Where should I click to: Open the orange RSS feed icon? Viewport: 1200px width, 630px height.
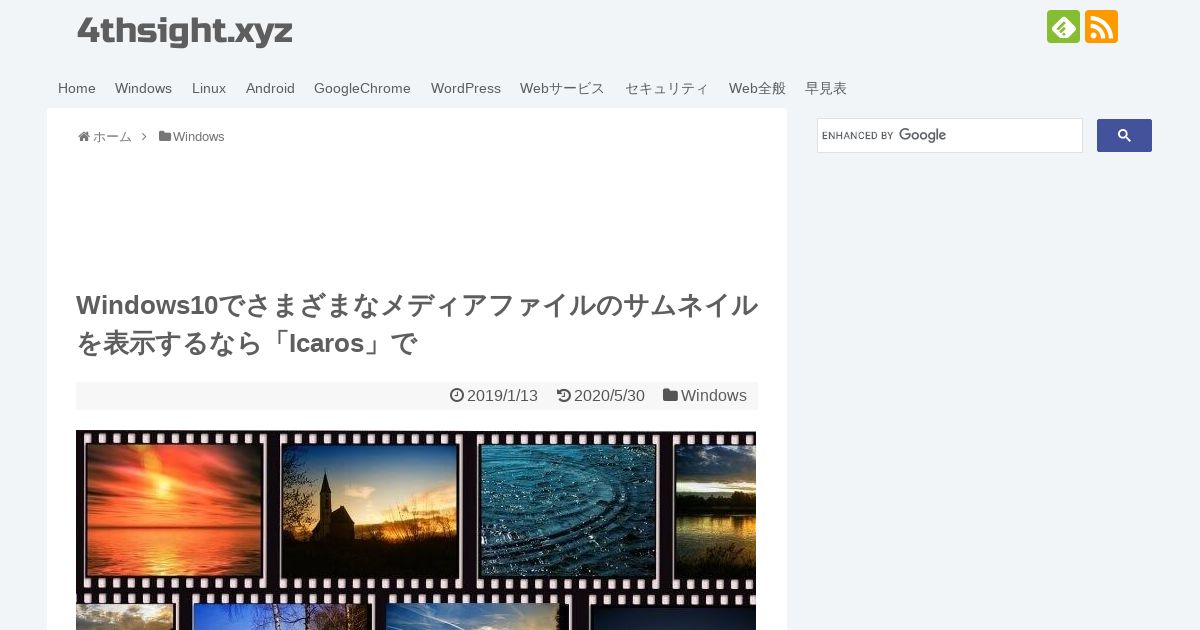click(1101, 27)
